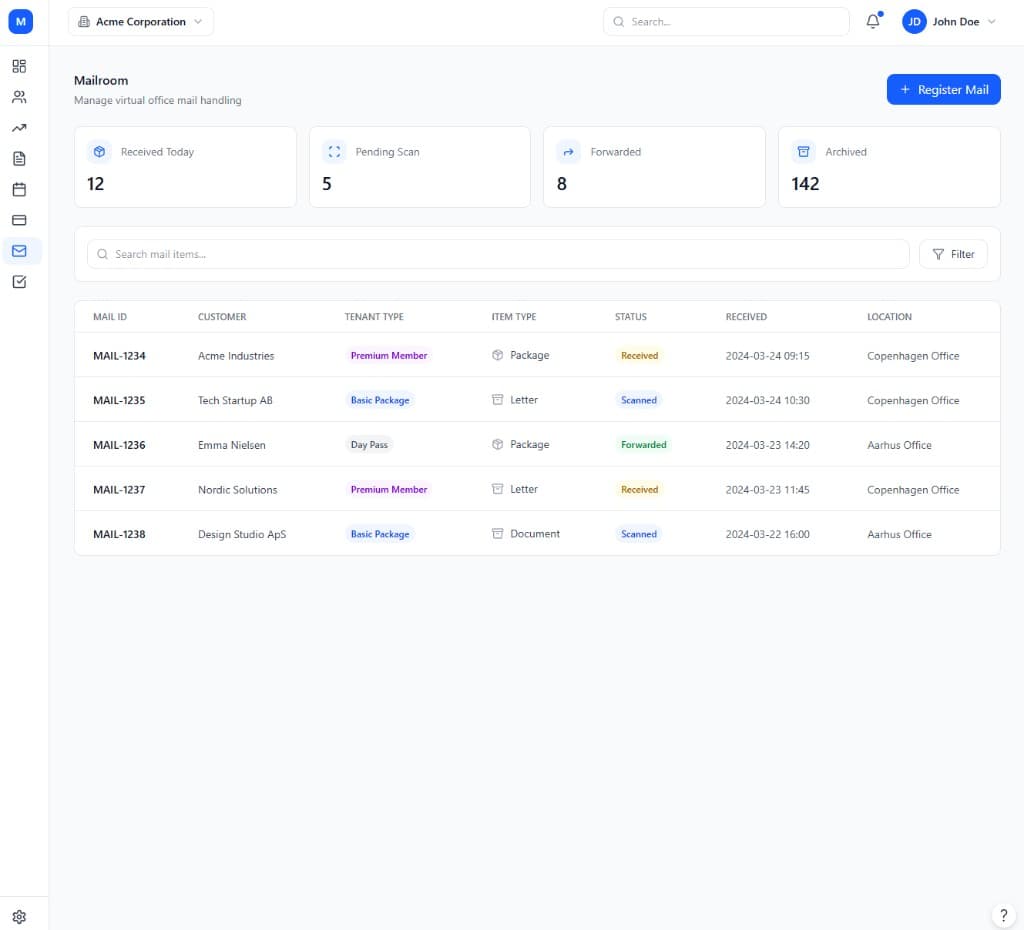Open the help question mark button
This screenshot has width=1024, height=930.
pyautogui.click(x=1004, y=915)
